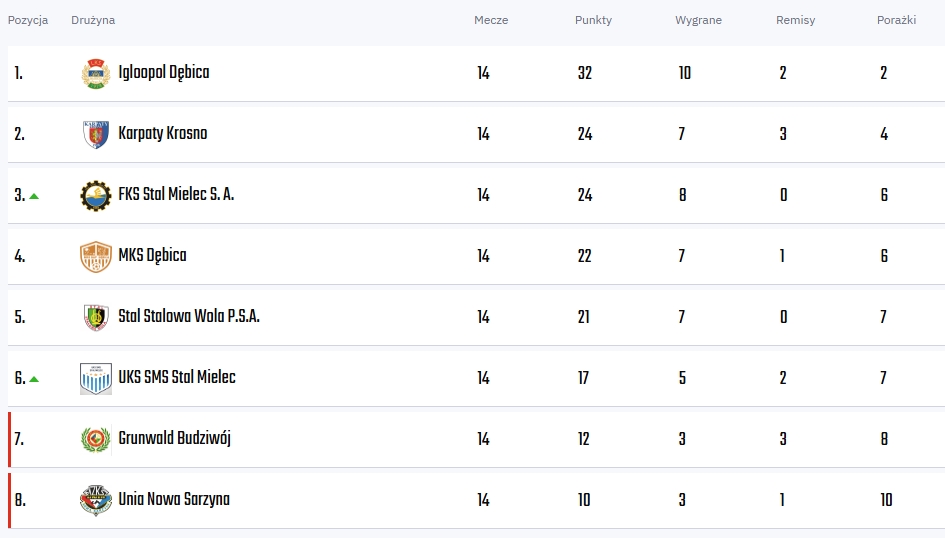Click the Porażki column header
945x538 pixels.
pyautogui.click(x=896, y=20)
